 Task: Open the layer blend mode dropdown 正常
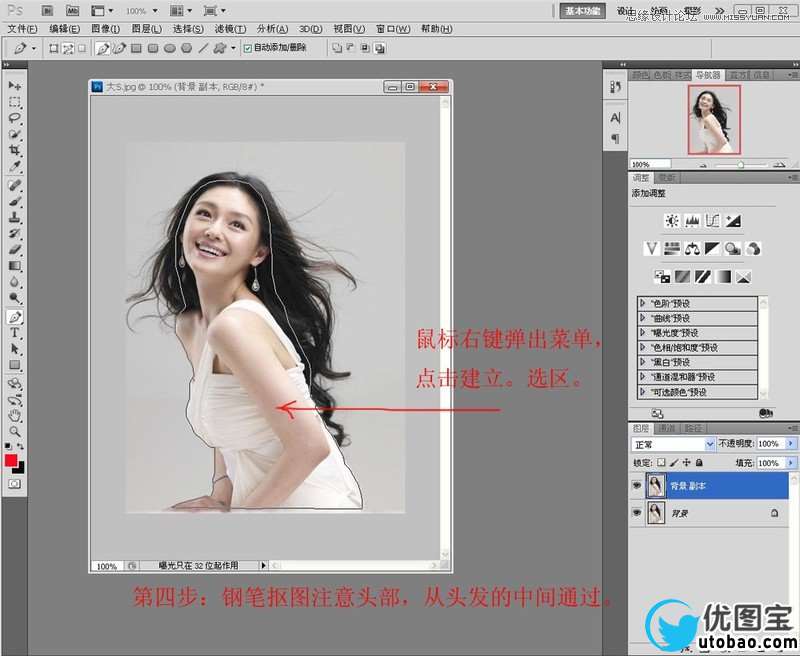673,444
